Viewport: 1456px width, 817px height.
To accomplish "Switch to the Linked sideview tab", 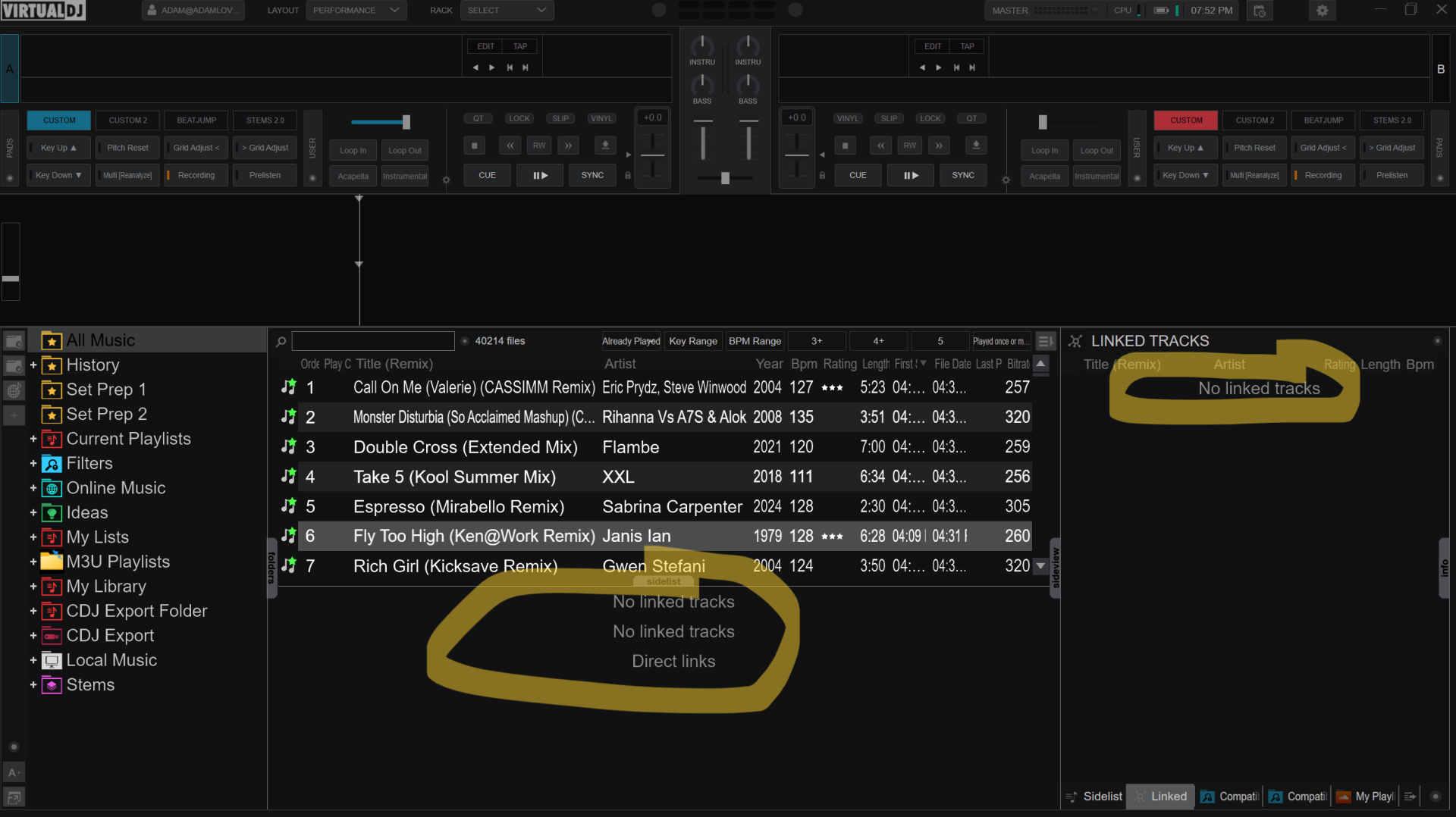I will point(1160,797).
